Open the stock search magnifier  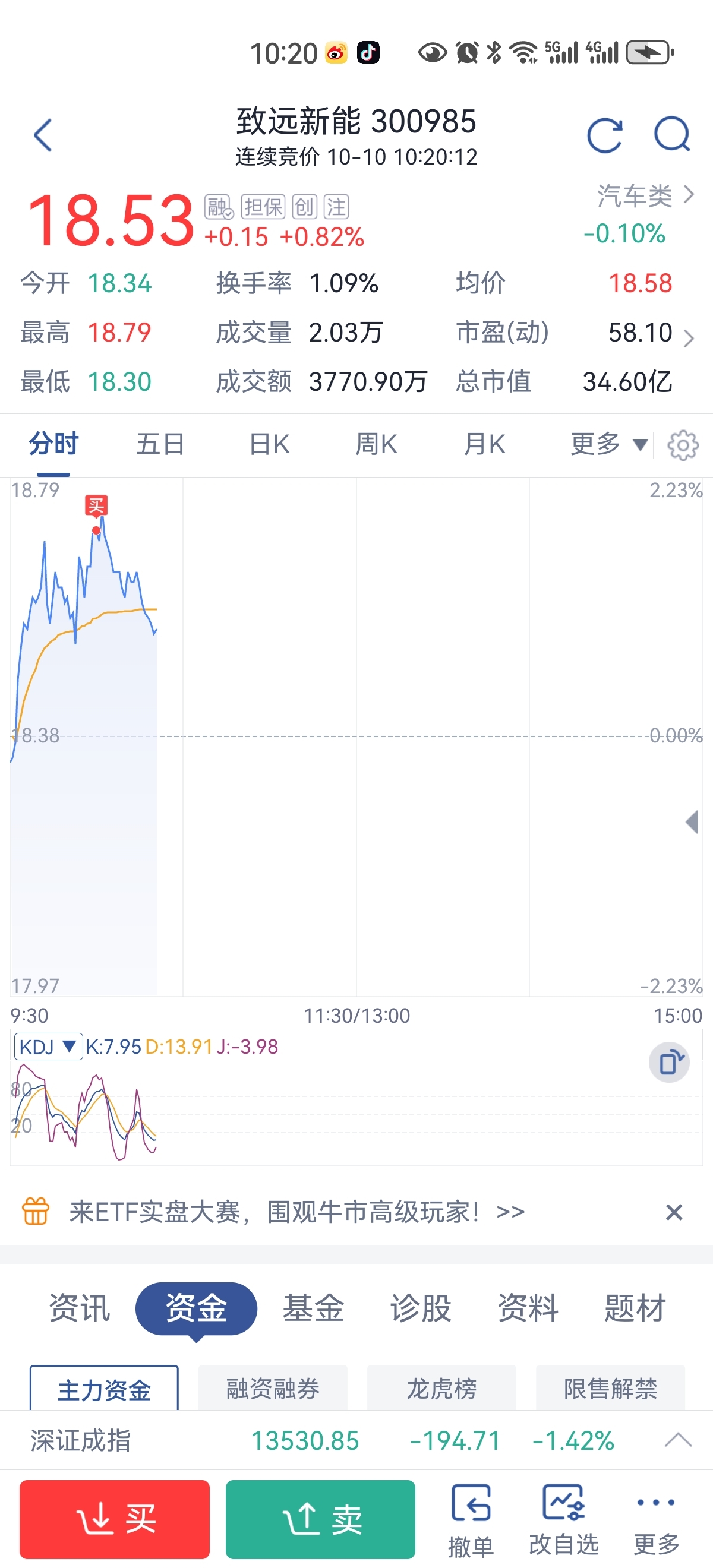671,135
